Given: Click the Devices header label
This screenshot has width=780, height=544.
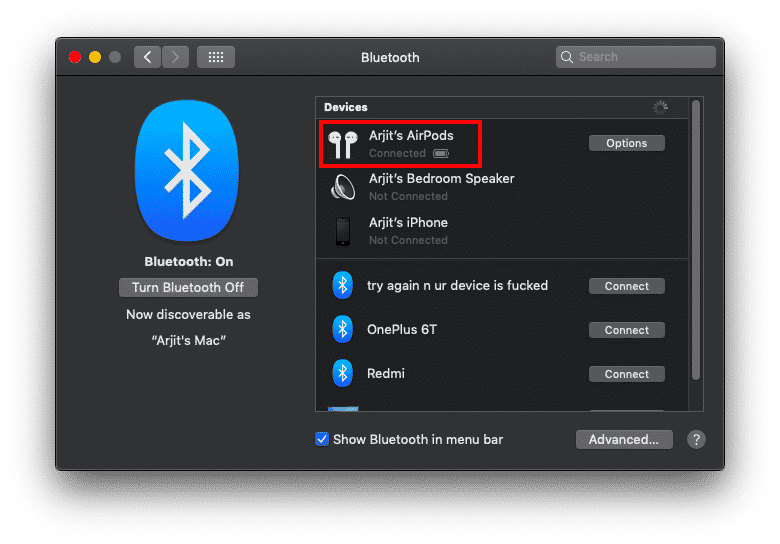Looking at the screenshot, I should [346, 107].
